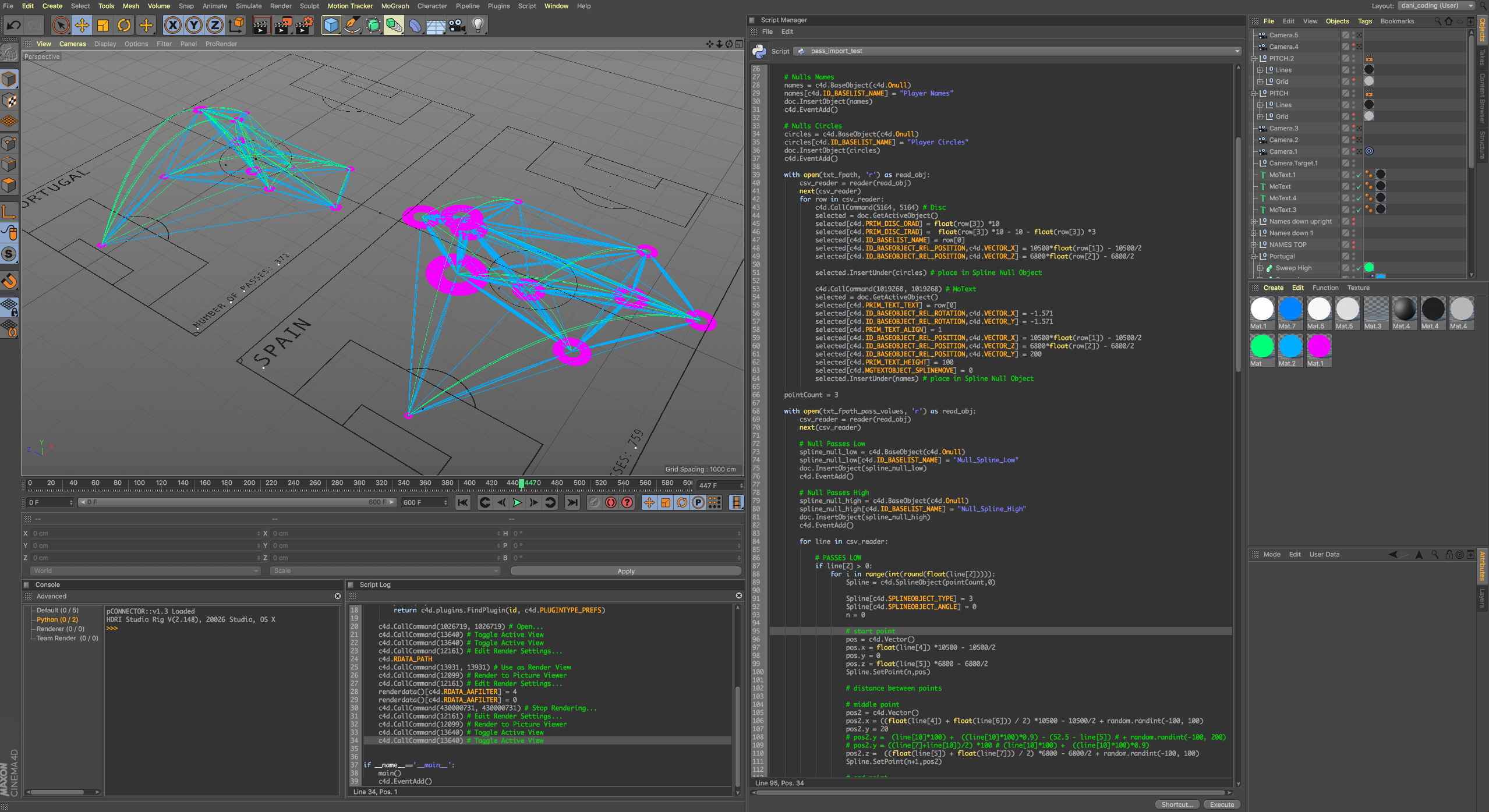
Task: Click Play Forwards in the timeline
Action: [517, 502]
